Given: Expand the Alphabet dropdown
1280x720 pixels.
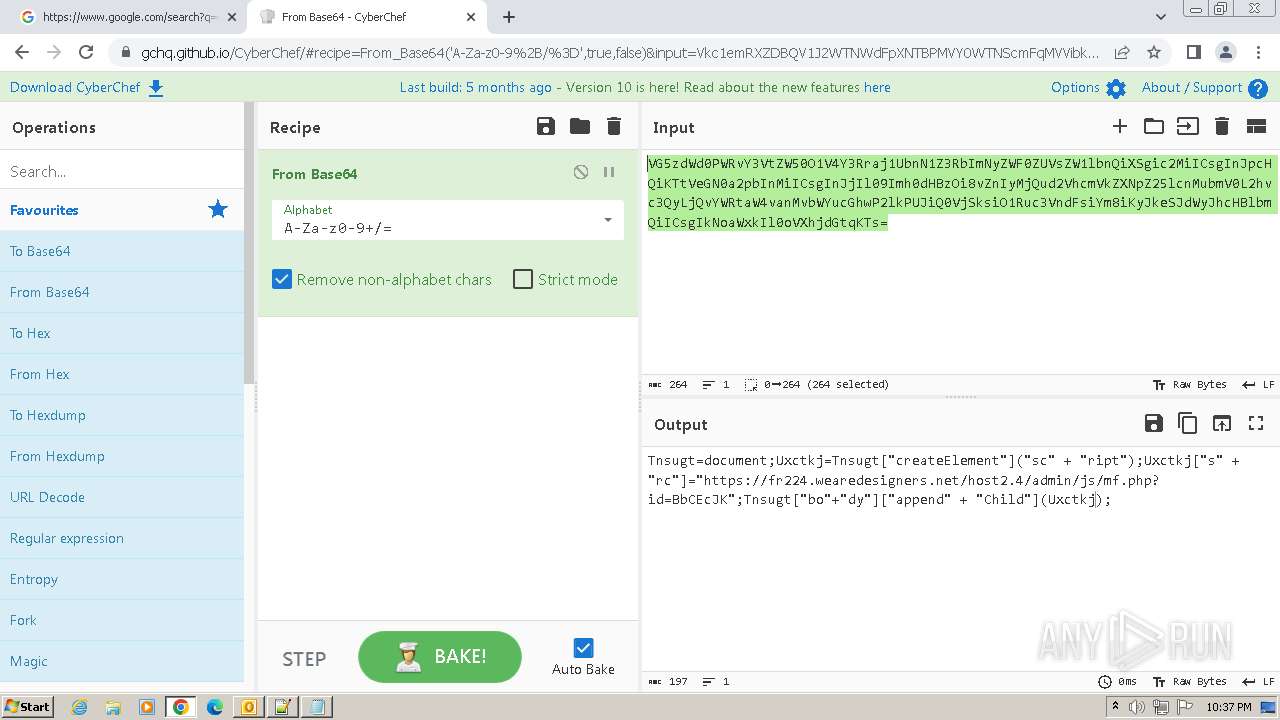Looking at the screenshot, I should pyautogui.click(x=607, y=220).
